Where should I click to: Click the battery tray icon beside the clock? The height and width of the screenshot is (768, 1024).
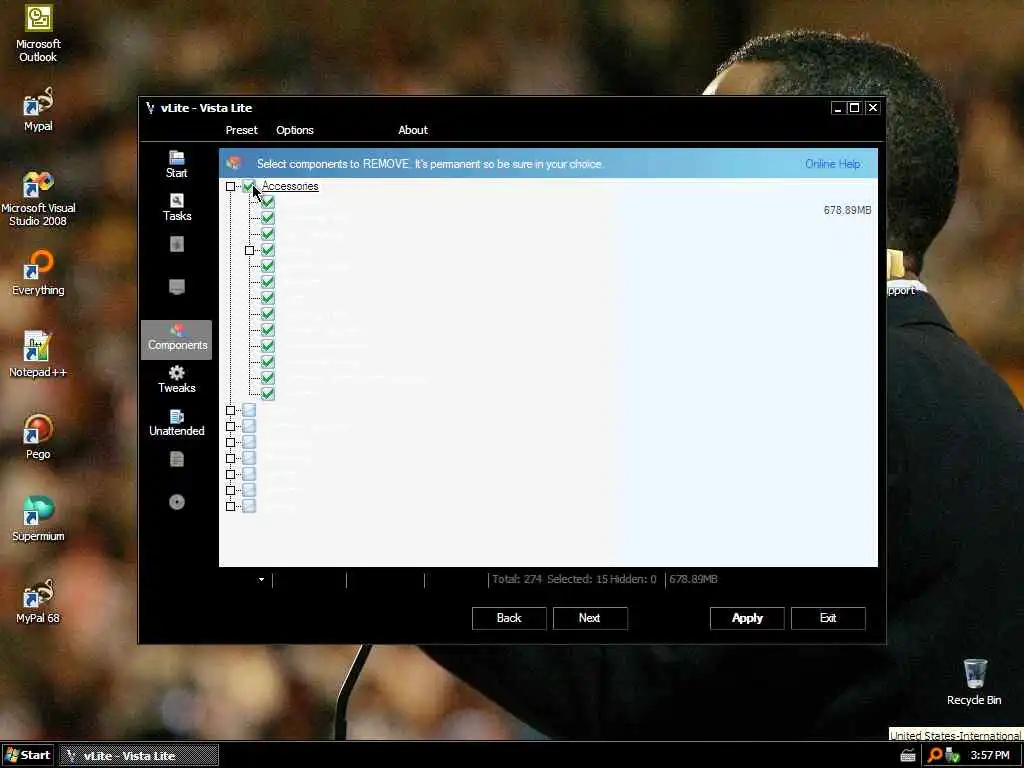coord(952,755)
